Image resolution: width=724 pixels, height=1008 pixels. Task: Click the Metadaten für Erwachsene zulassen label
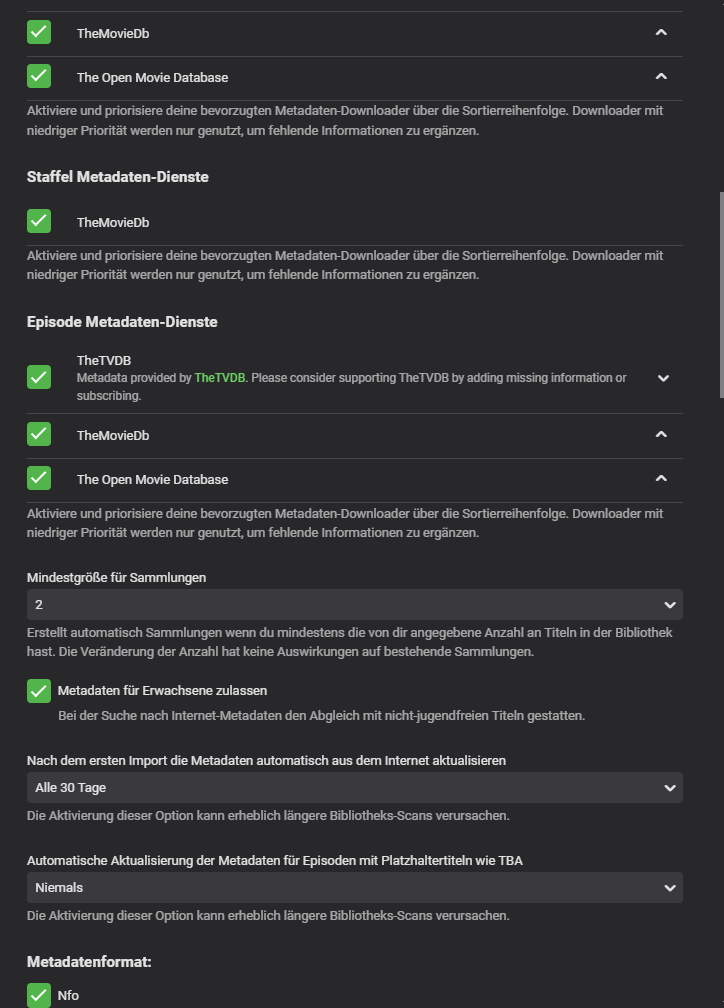pos(162,691)
